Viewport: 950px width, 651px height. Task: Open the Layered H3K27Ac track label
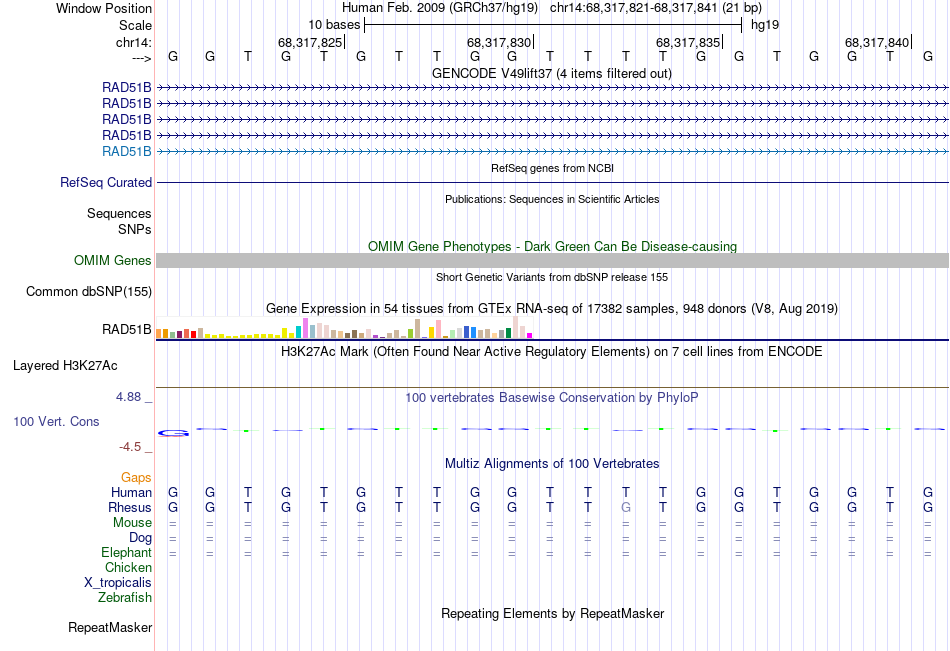[65, 366]
